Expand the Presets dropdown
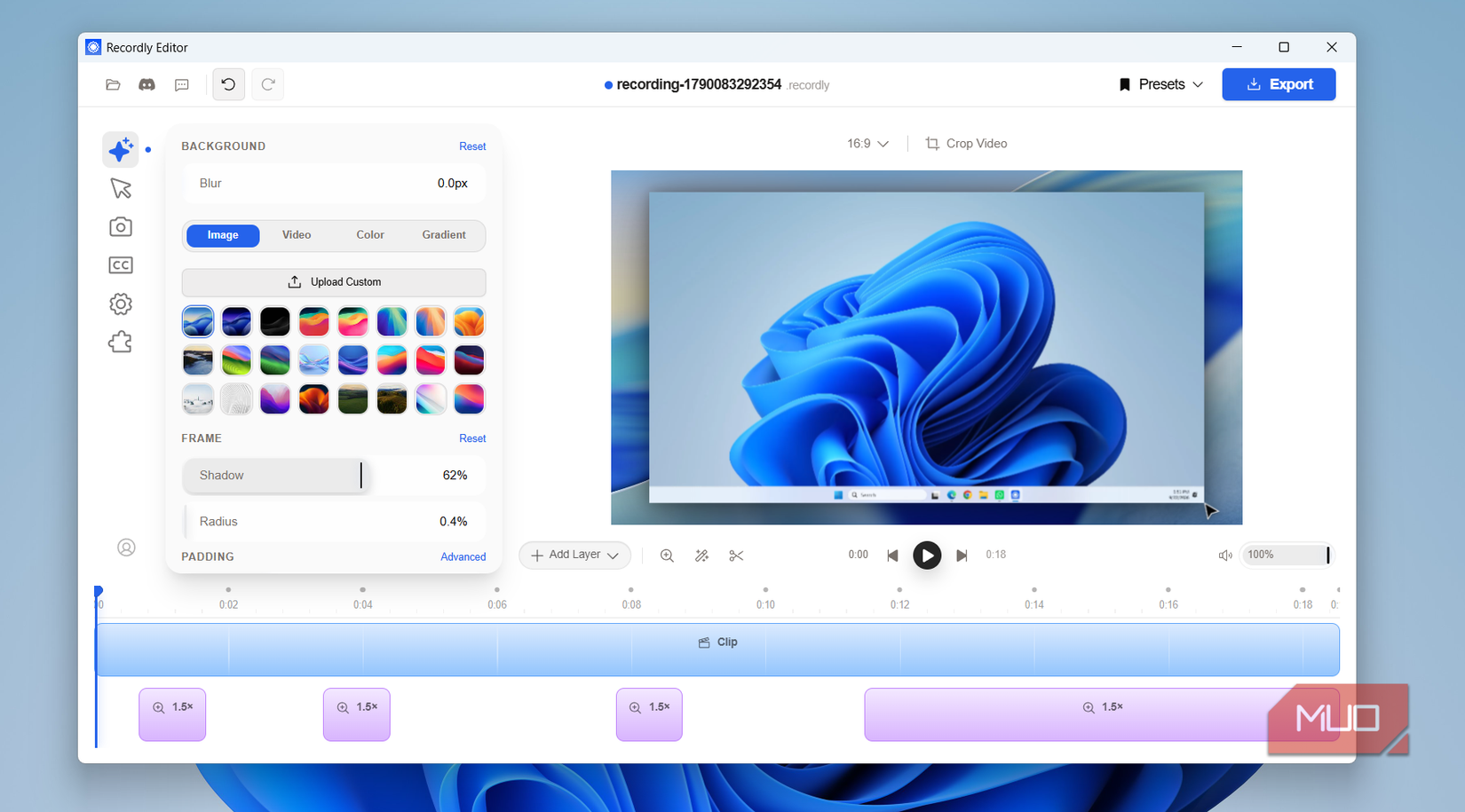The height and width of the screenshot is (812, 1465). click(1161, 84)
